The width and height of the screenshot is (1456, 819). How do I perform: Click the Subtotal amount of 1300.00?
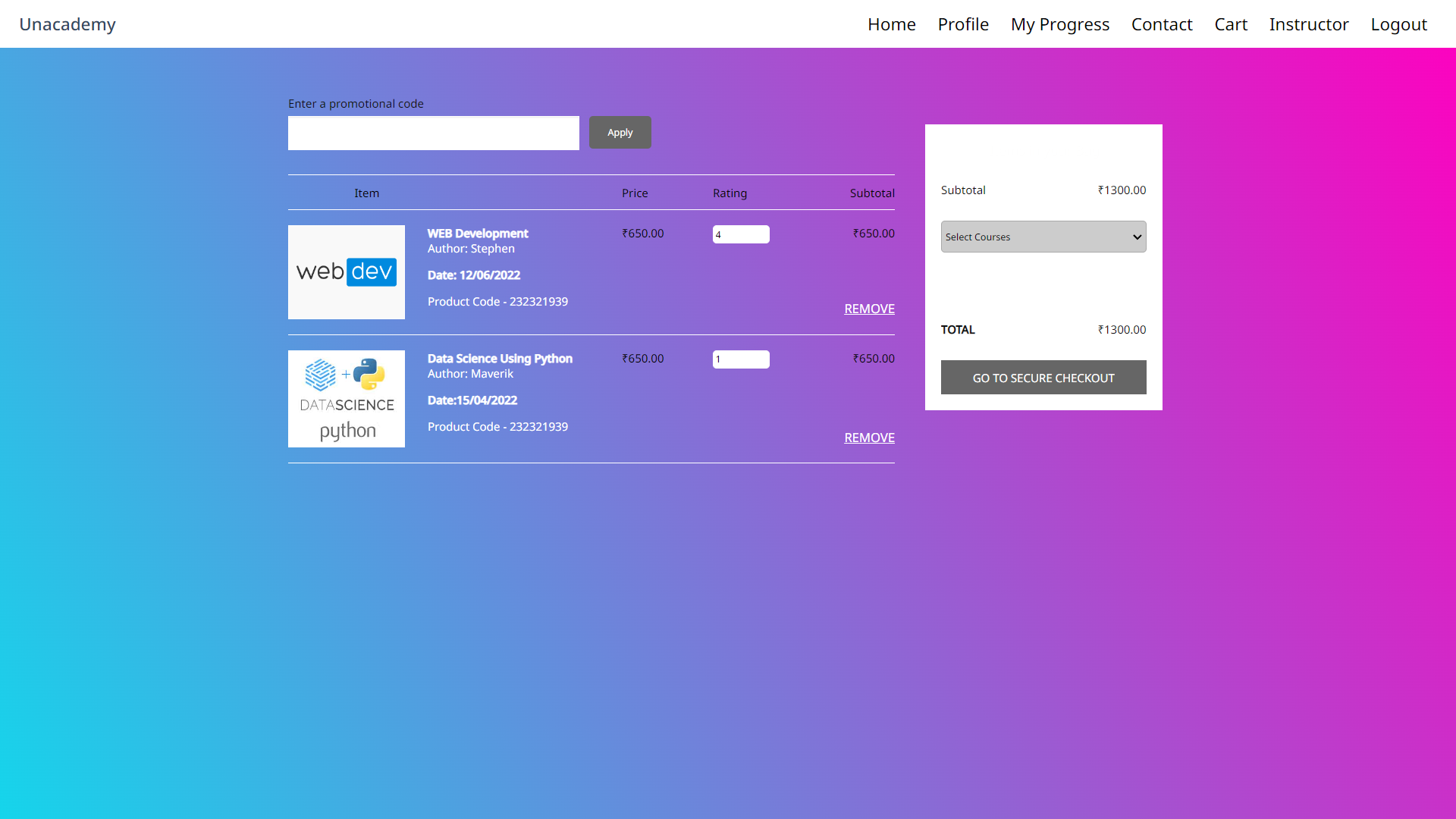click(1122, 190)
